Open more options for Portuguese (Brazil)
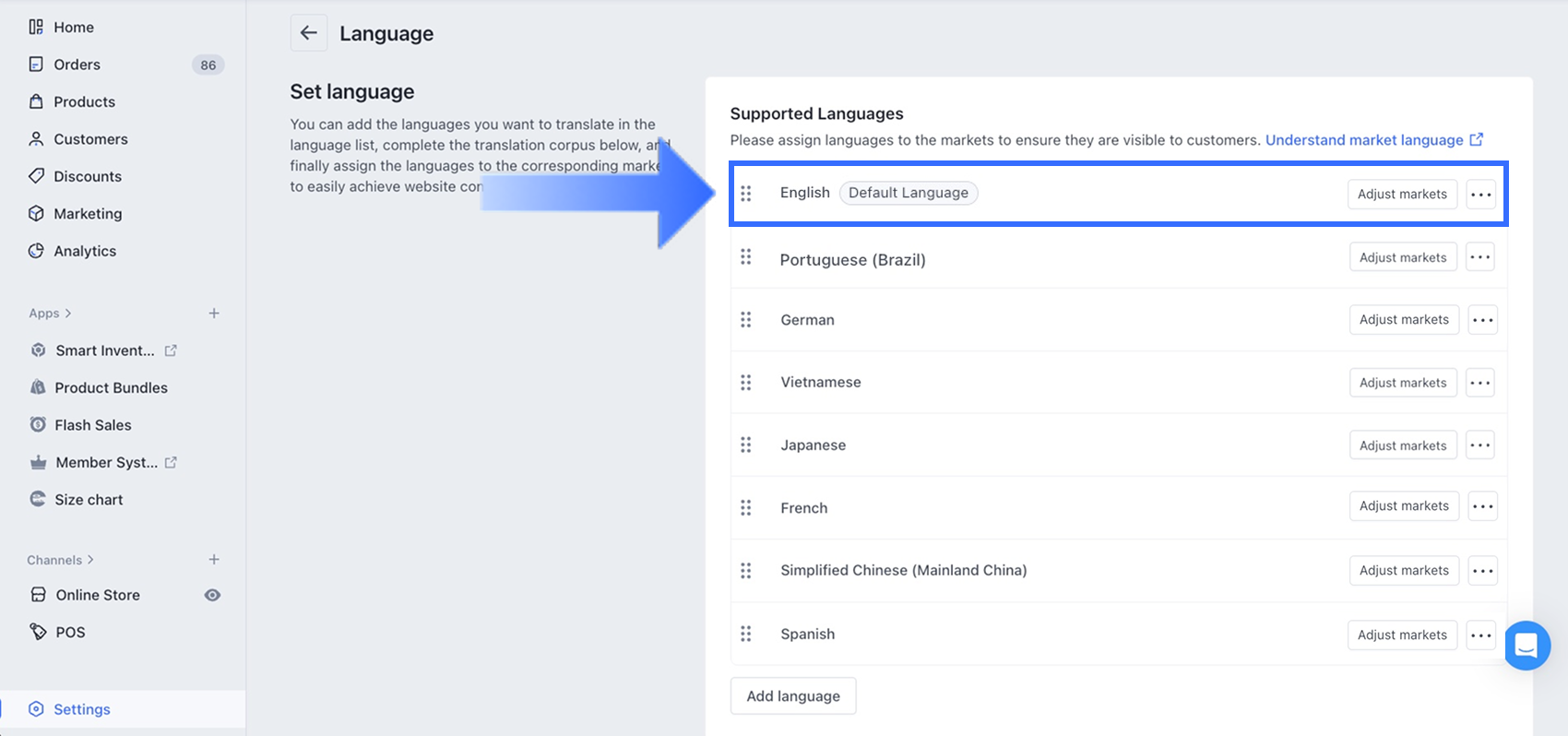This screenshot has width=1568, height=736. click(1480, 257)
